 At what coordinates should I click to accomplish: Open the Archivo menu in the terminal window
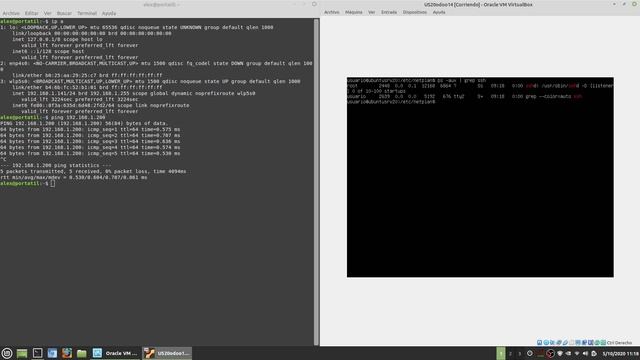pyautogui.click(x=11, y=13)
